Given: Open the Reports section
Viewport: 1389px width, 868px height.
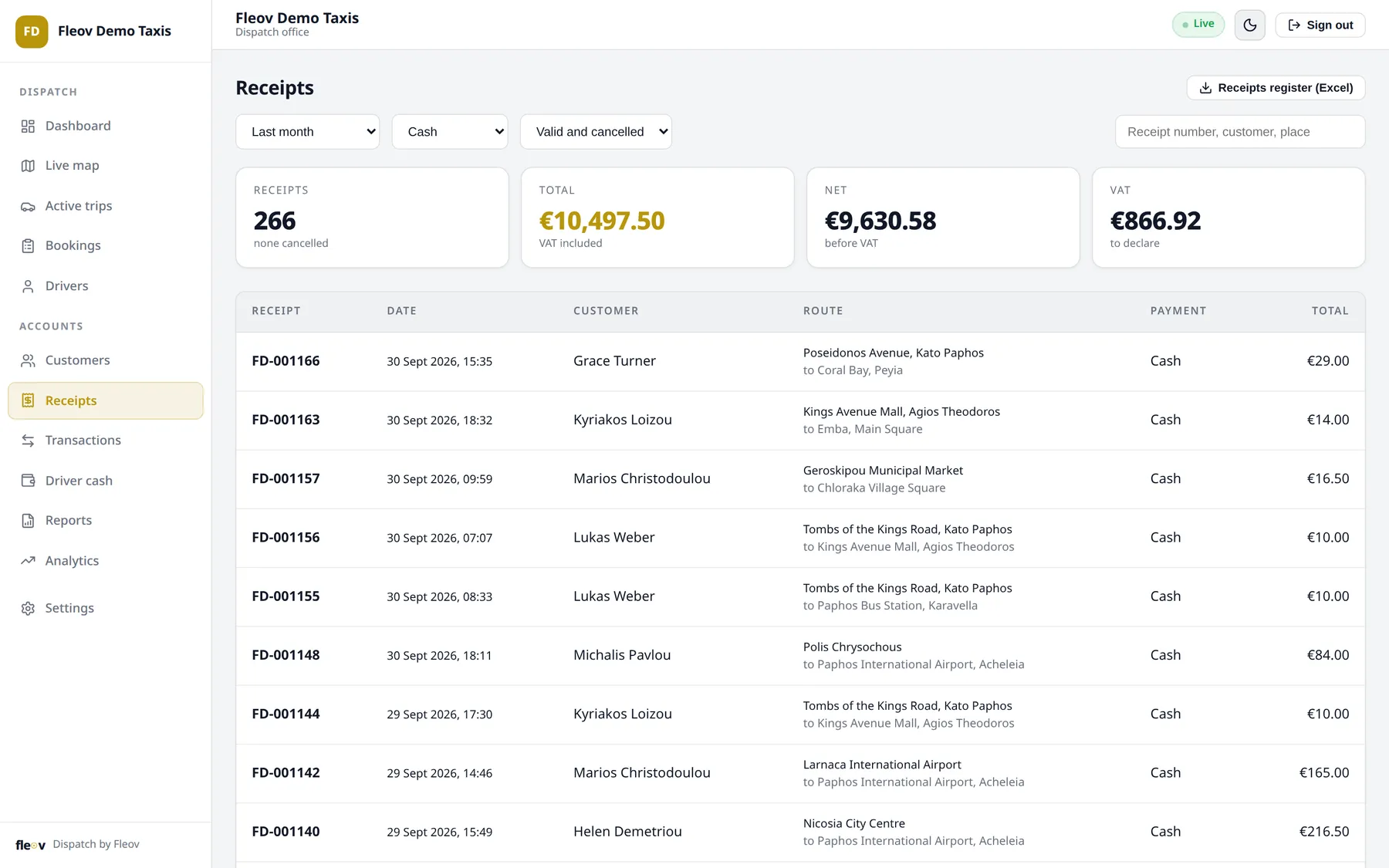Looking at the screenshot, I should click(x=106, y=521).
